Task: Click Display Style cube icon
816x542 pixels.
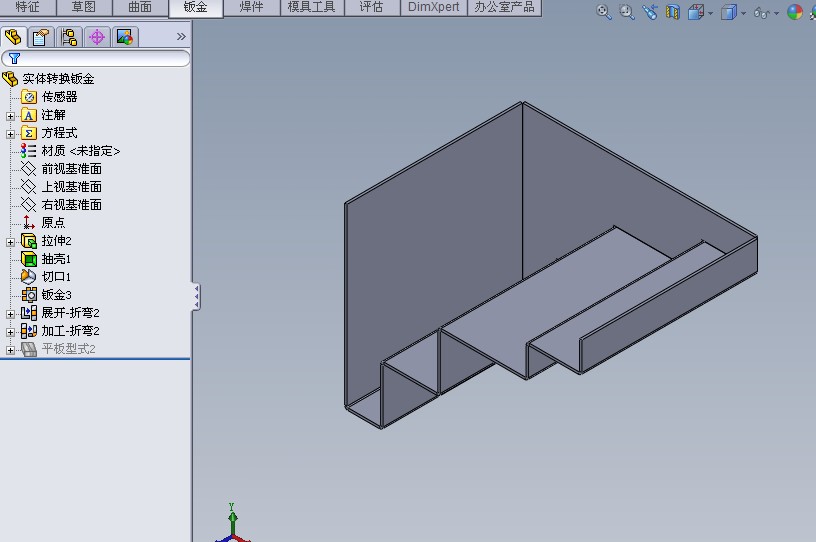Action: coord(729,12)
